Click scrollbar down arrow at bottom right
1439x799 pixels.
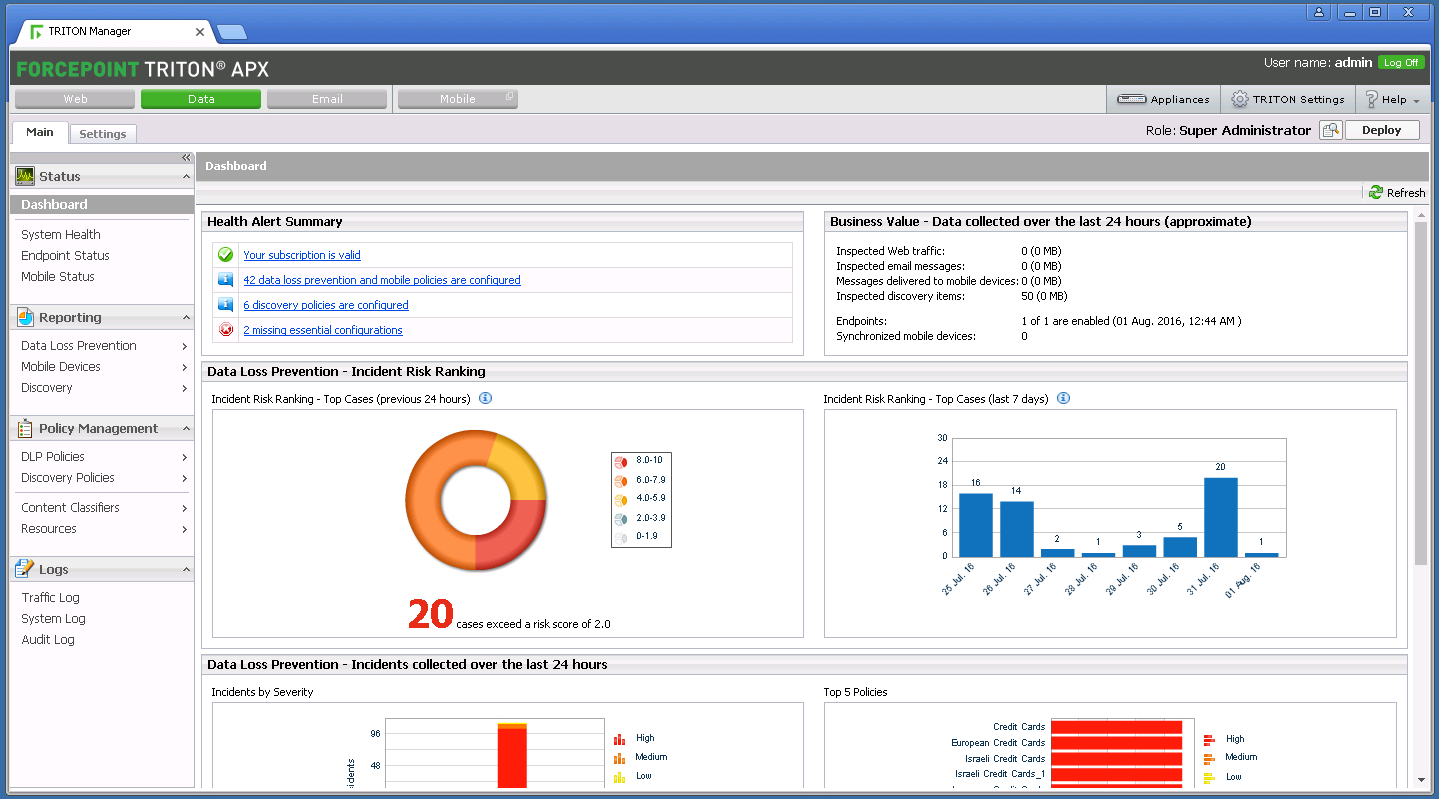(x=1421, y=780)
